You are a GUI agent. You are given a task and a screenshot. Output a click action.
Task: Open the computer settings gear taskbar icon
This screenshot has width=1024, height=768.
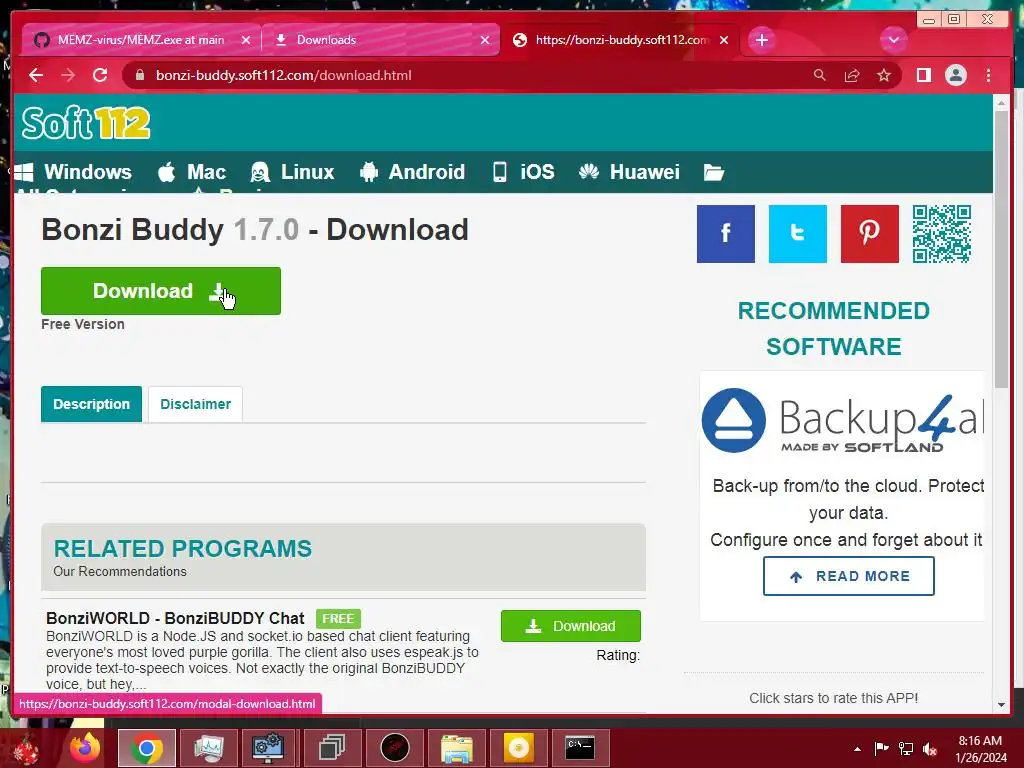point(268,748)
